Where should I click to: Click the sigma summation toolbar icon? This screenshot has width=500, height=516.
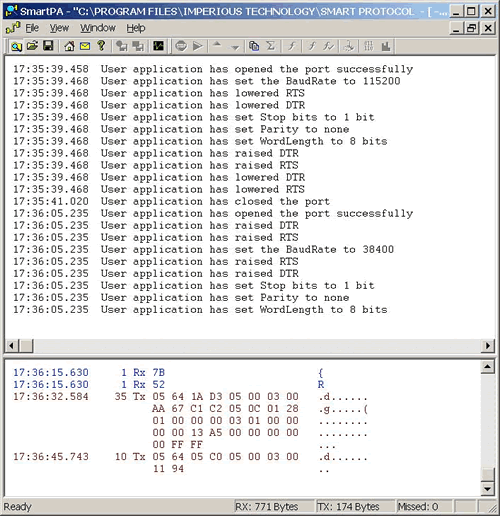pyautogui.click(x=271, y=46)
